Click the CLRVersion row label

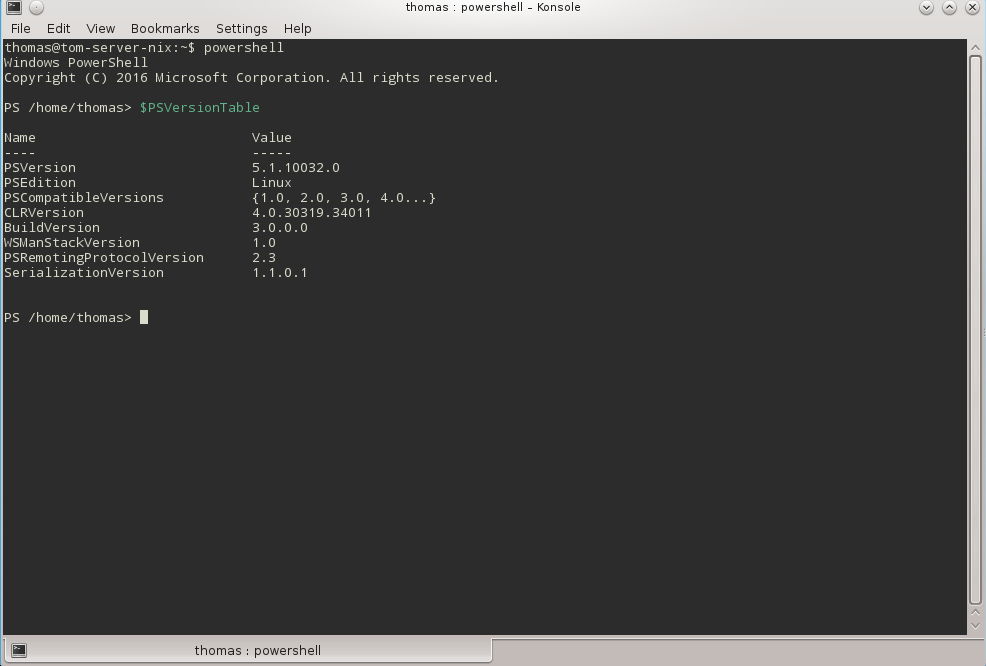(x=44, y=213)
